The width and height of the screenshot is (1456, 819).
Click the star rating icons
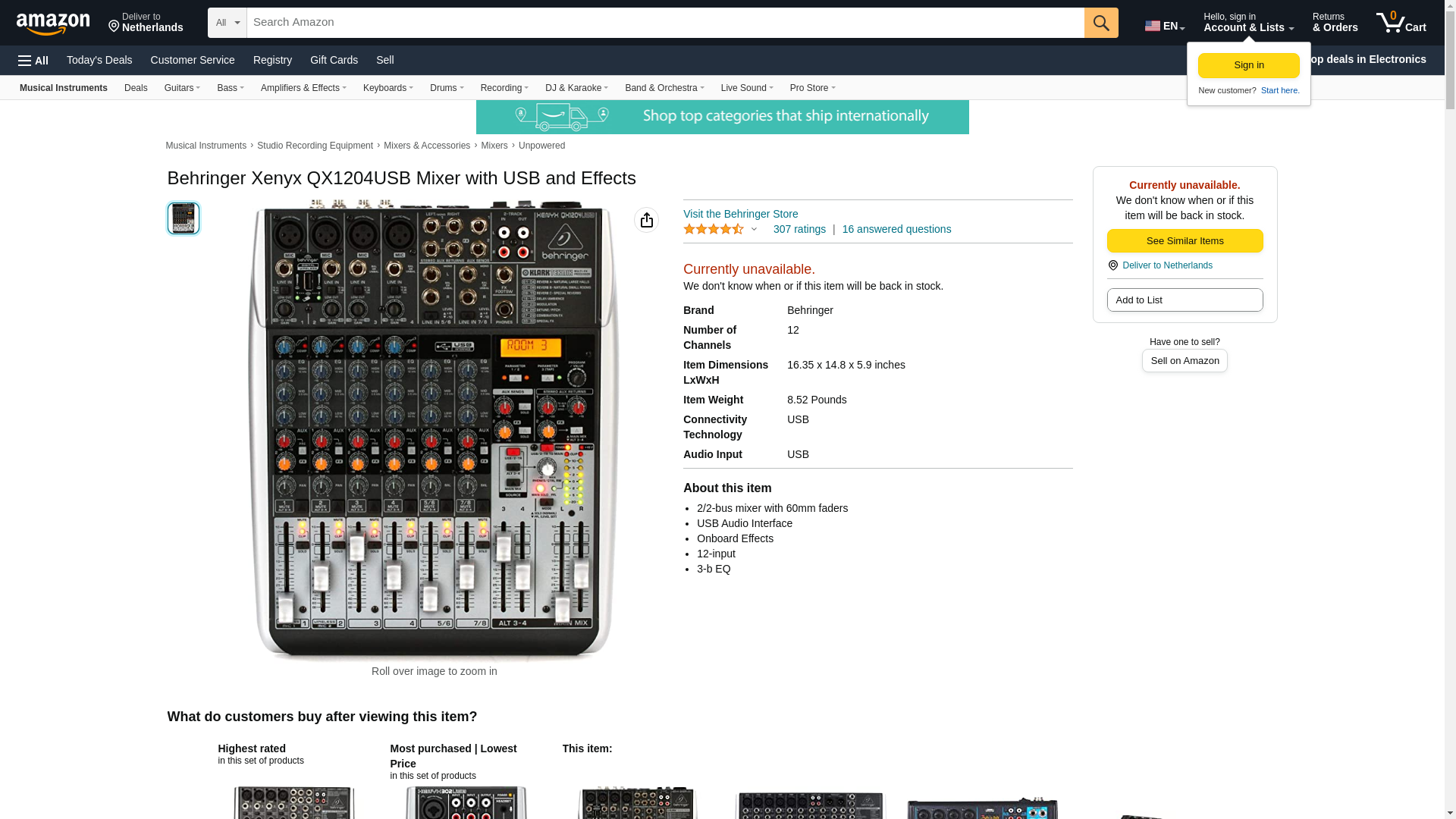(714, 229)
